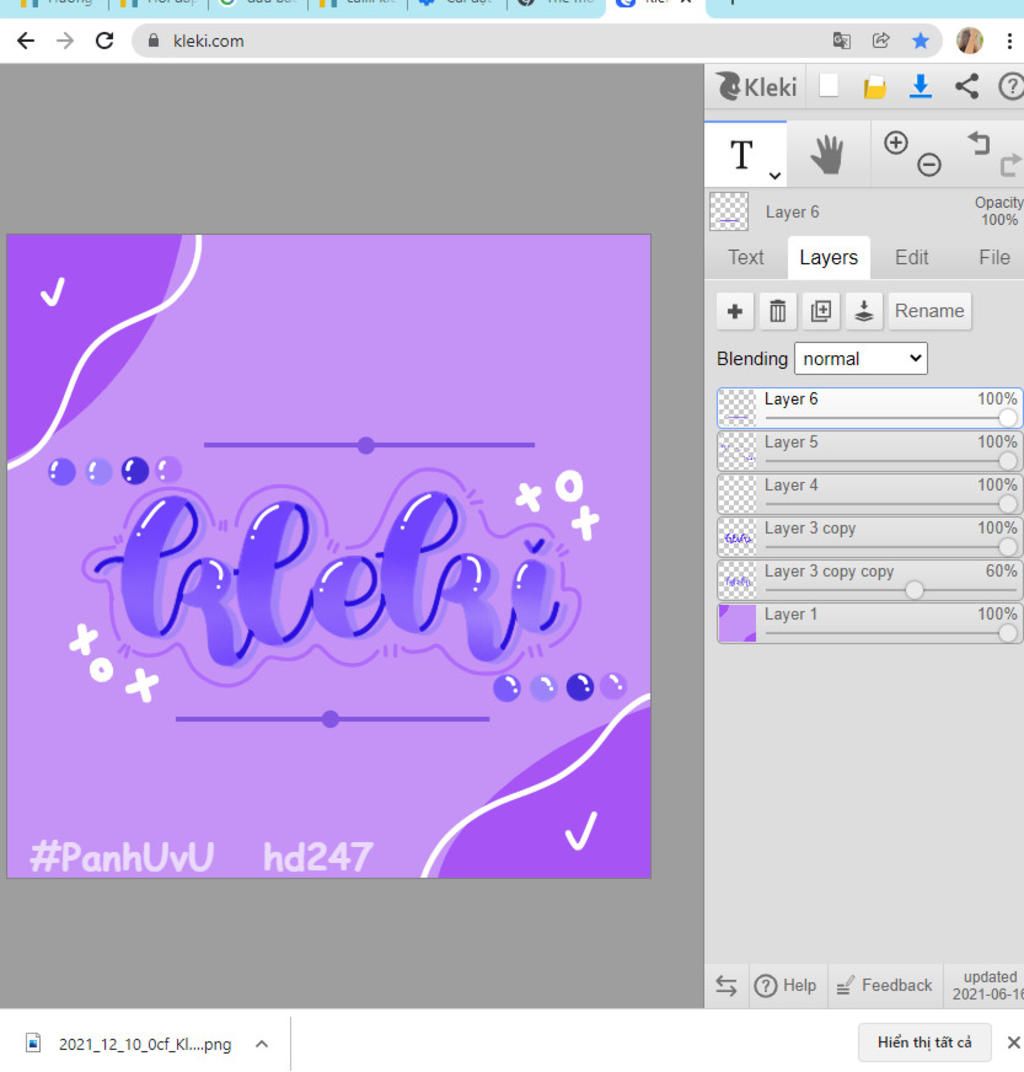Select Layer 3 copy copy in the list
This screenshot has width=1024, height=1072.
[x=869, y=580]
